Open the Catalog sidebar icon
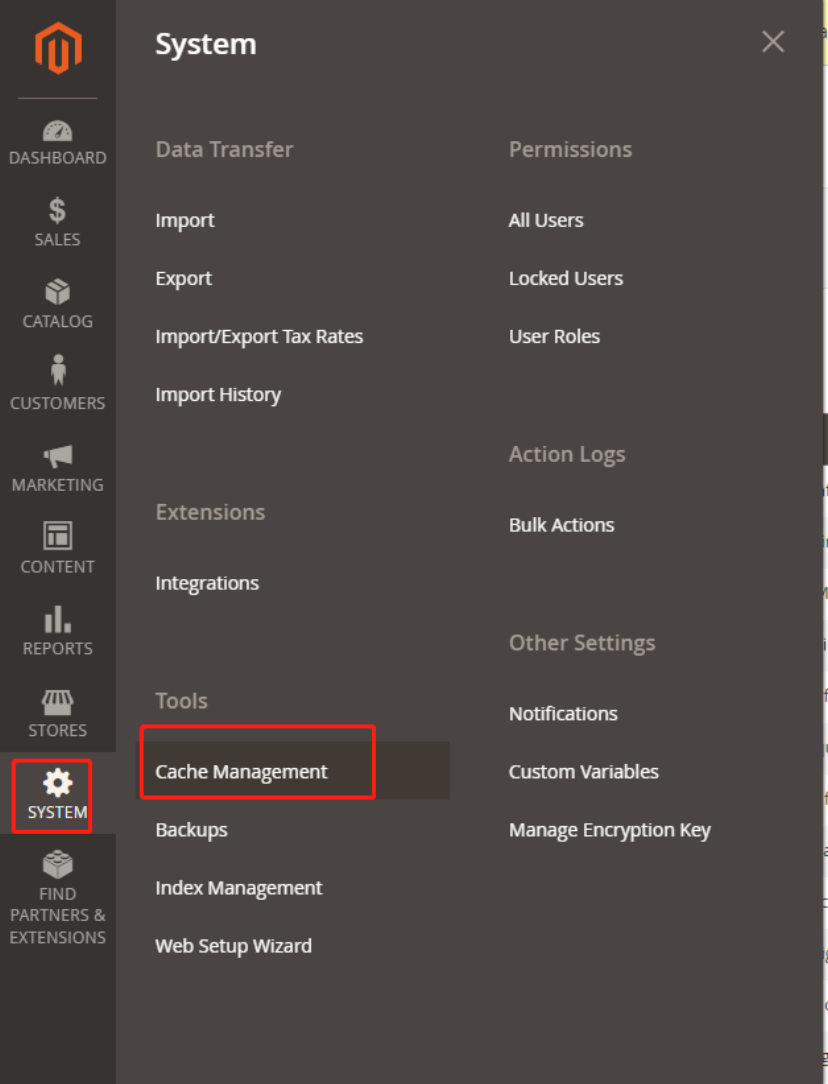The width and height of the screenshot is (828, 1084). click(x=57, y=304)
